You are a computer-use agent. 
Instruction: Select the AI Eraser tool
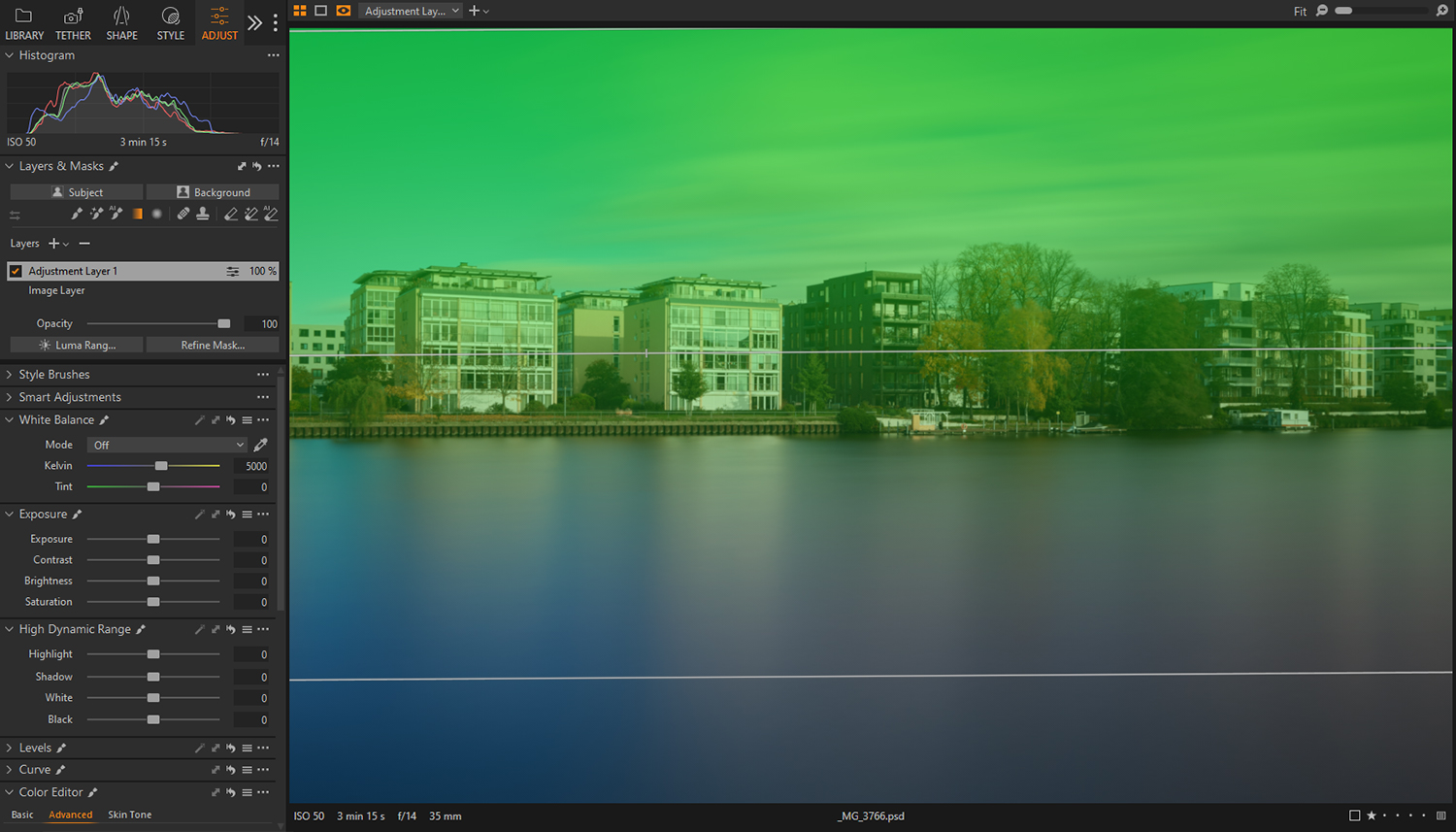coord(271,214)
